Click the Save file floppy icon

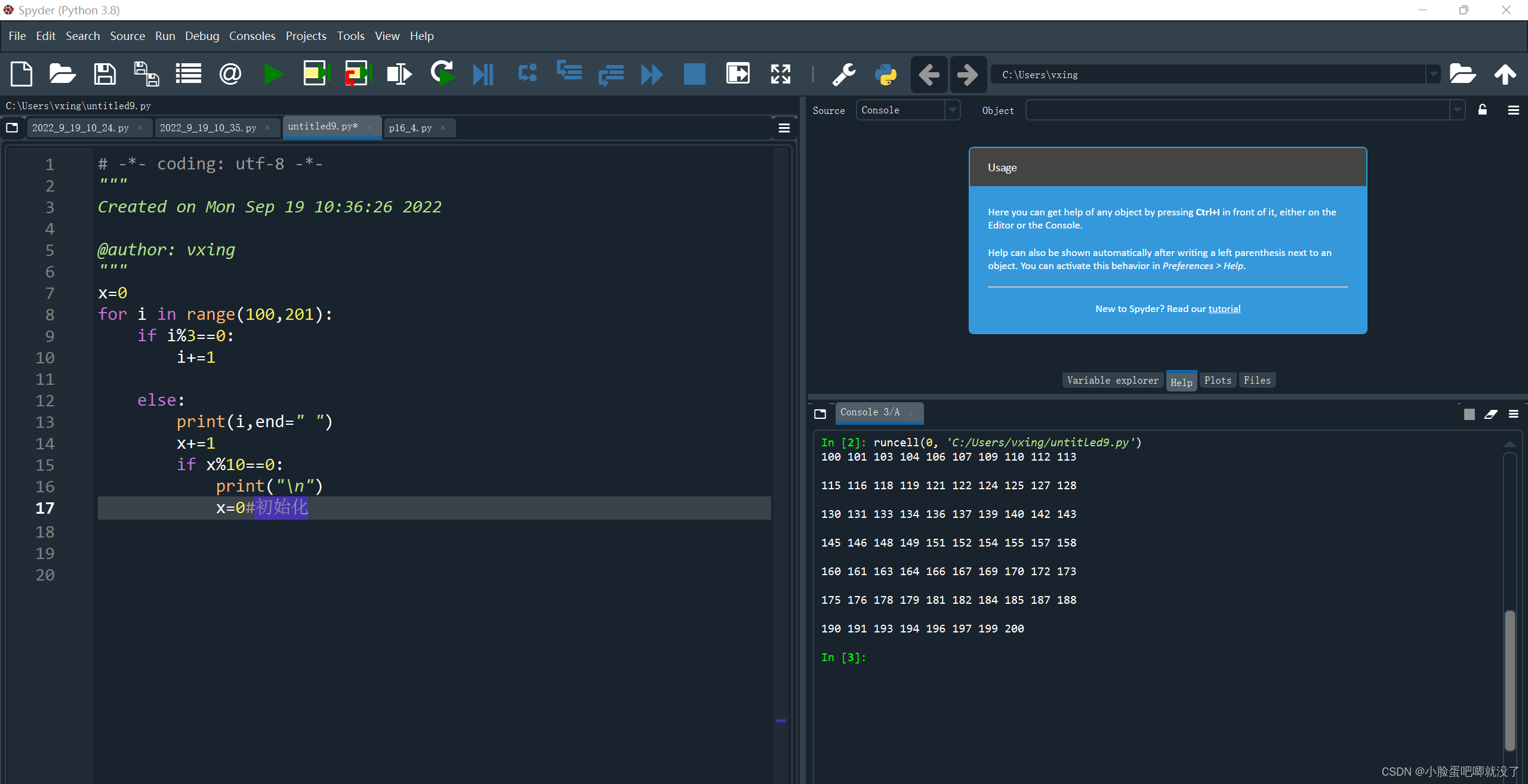[105, 75]
